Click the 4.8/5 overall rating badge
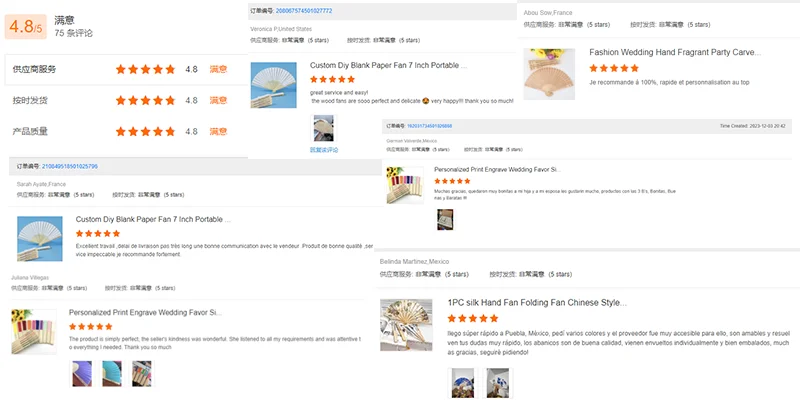 point(27,26)
